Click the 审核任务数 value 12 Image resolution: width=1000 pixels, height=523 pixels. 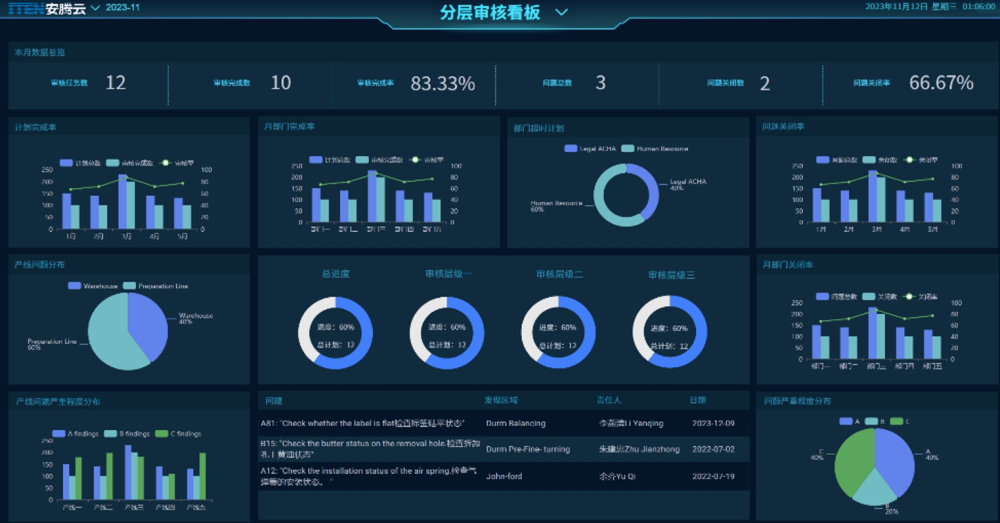(x=115, y=83)
